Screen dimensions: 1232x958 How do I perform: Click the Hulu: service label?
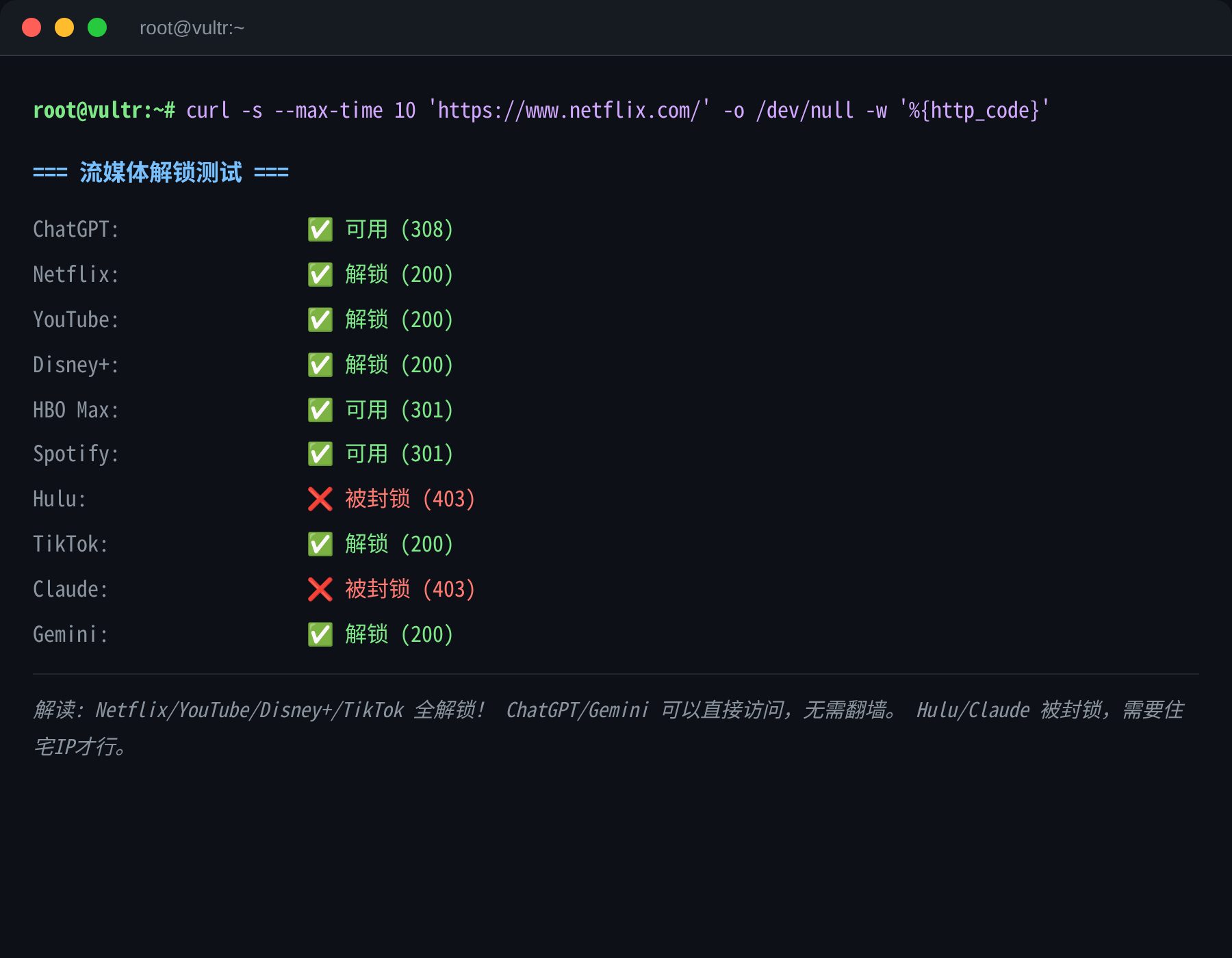(60, 499)
